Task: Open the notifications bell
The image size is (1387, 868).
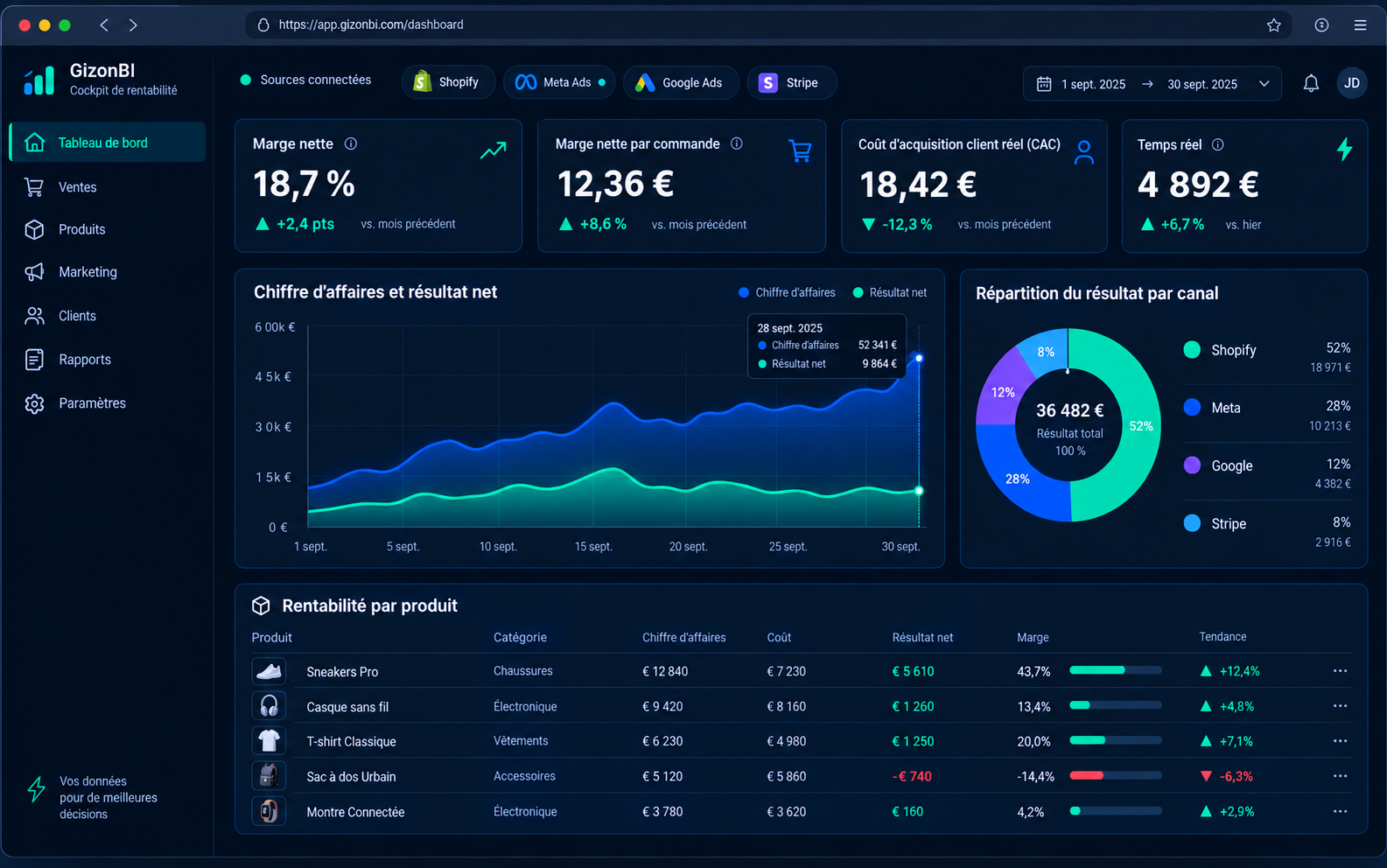Action: point(1311,84)
